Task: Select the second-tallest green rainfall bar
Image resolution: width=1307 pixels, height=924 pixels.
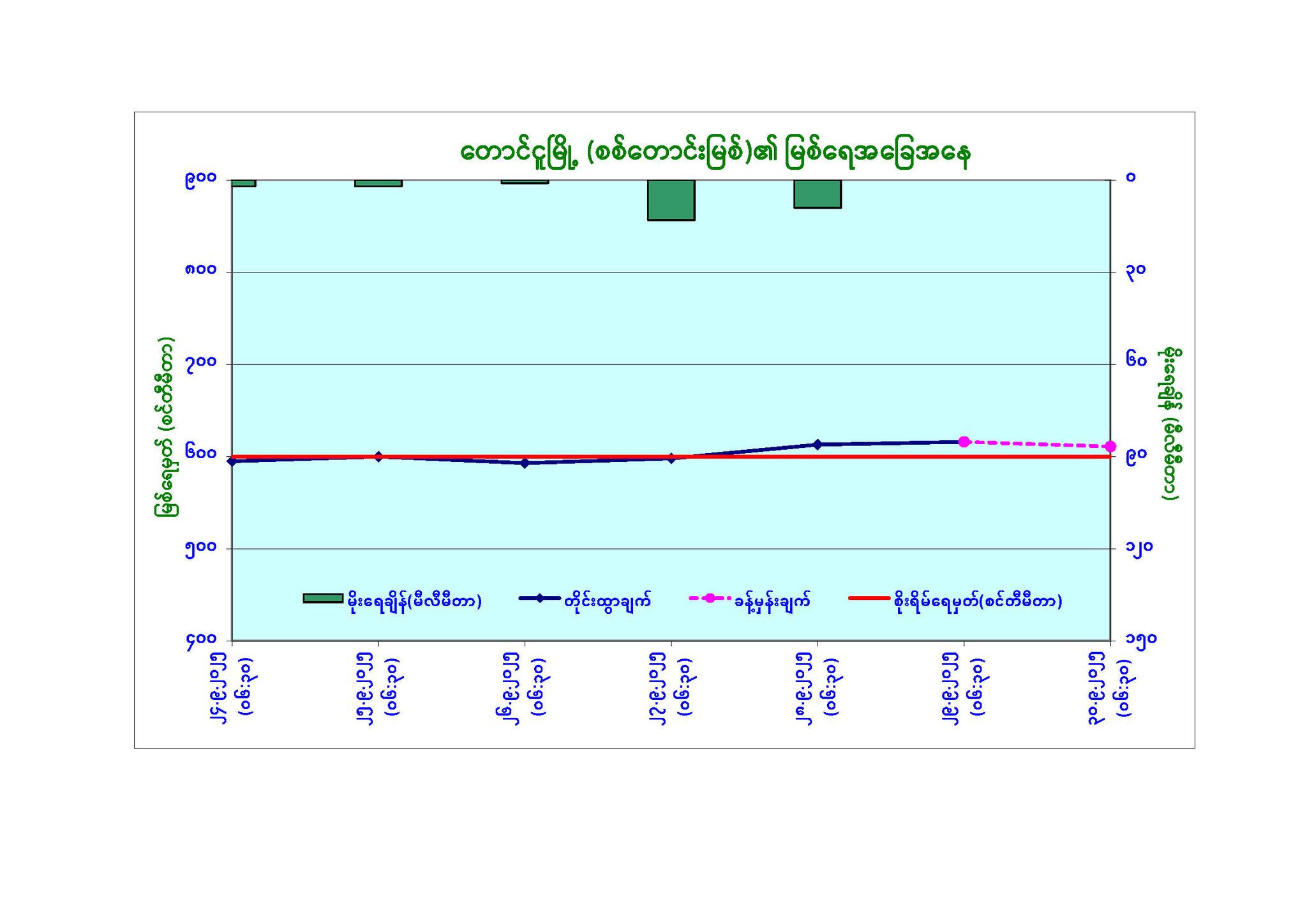Action: [818, 193]
